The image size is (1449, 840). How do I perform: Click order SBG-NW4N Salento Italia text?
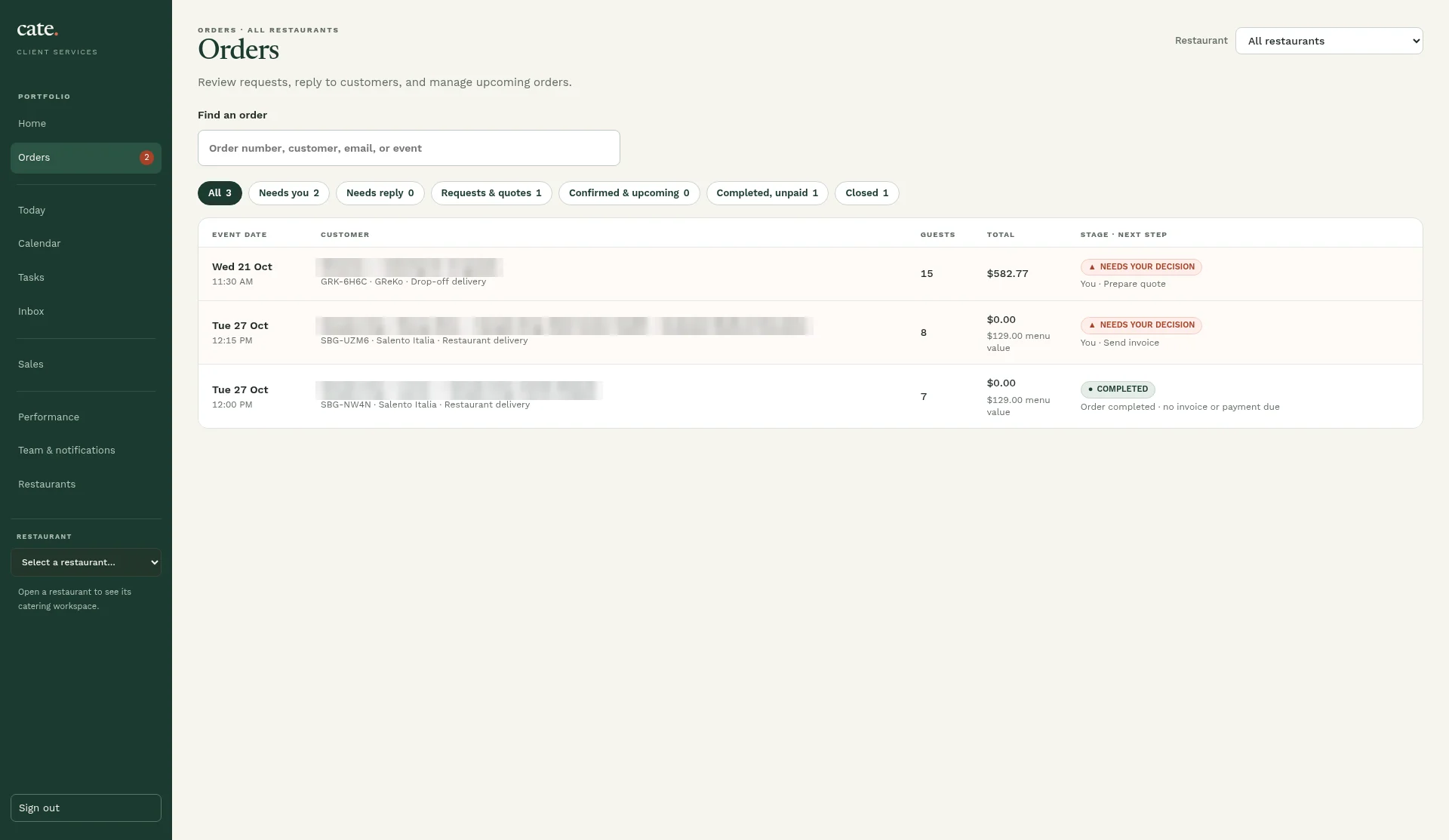point(425,405)
